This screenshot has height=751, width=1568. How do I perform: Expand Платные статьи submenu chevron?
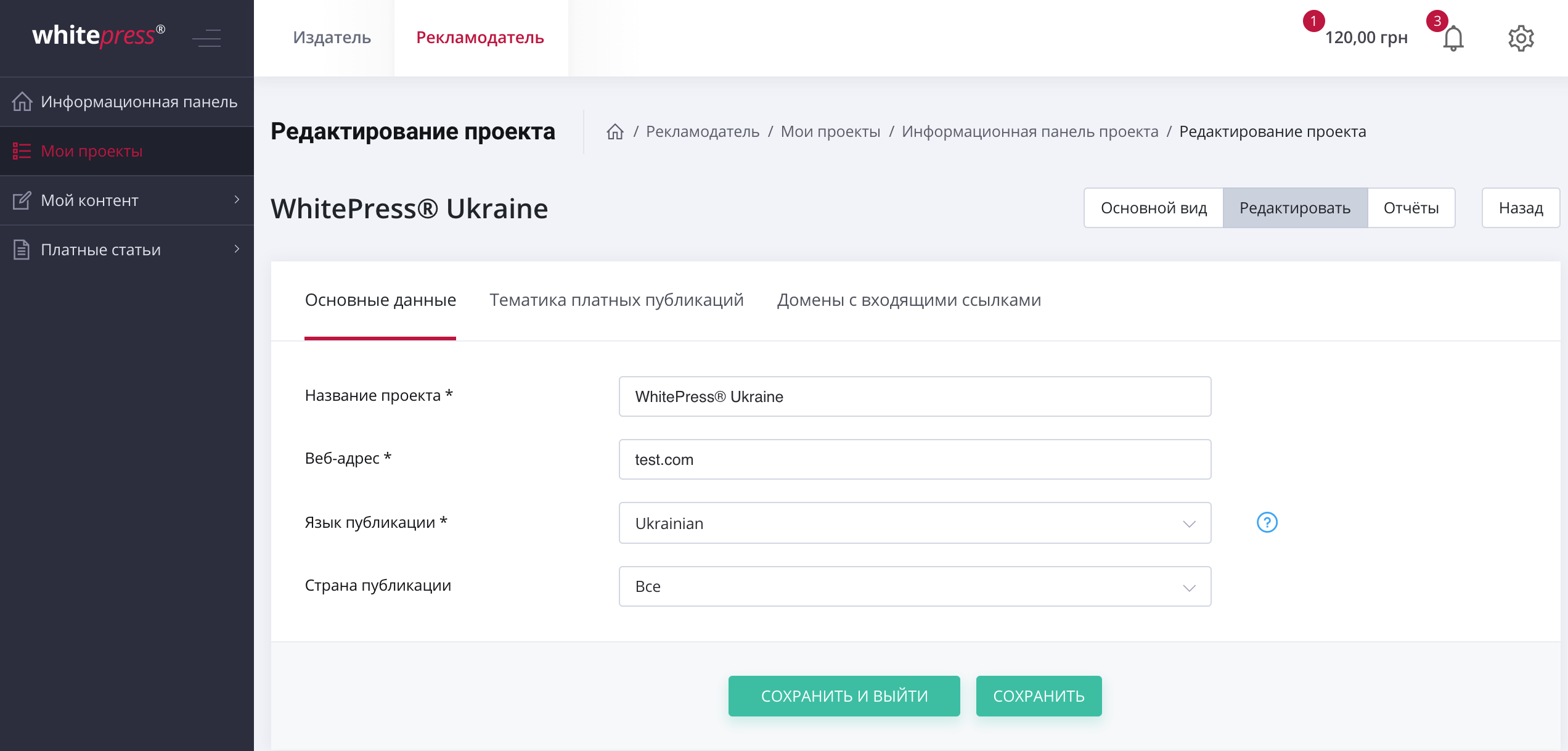[x=237, y=249]
